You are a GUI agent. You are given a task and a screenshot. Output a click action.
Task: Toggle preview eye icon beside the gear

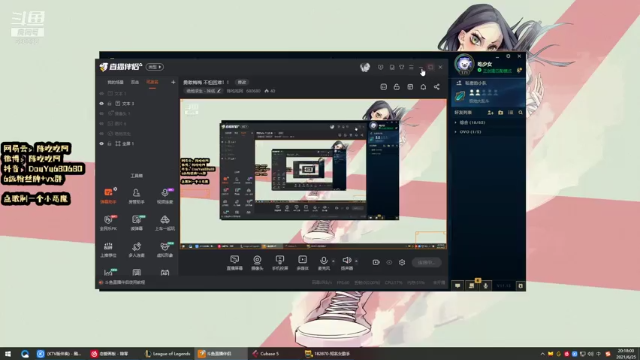(x=389, y=262)
